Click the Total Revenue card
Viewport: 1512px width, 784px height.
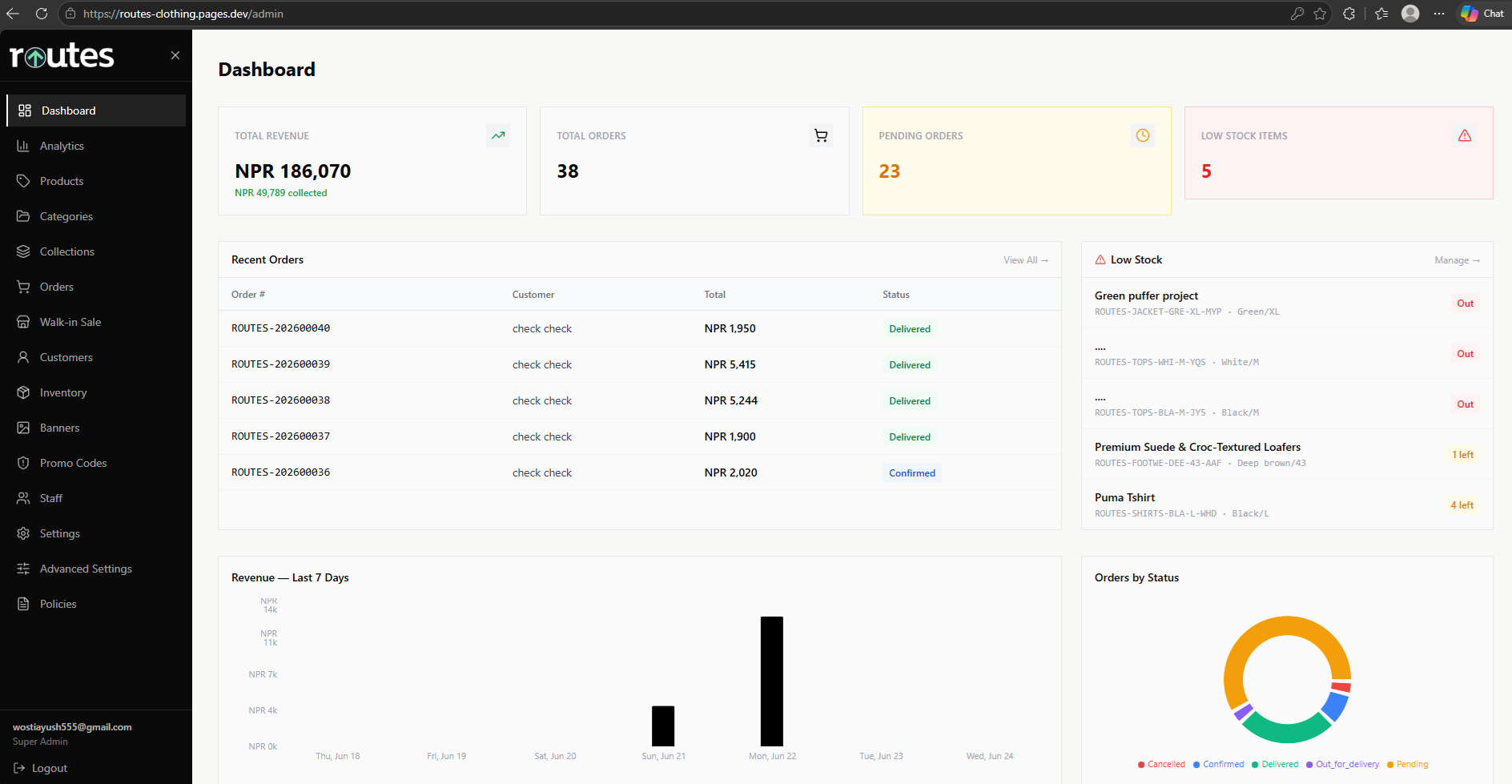372,161
